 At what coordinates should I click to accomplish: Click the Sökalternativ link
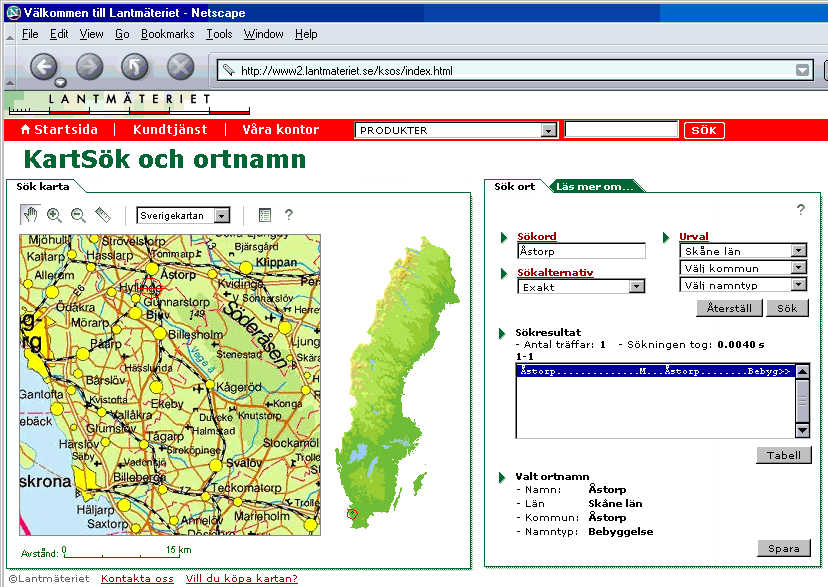pos(555,272)
